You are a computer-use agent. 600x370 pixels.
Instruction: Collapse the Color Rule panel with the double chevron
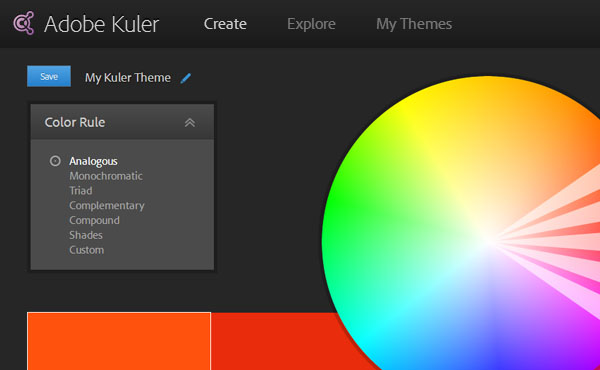[x=190, y=122]
